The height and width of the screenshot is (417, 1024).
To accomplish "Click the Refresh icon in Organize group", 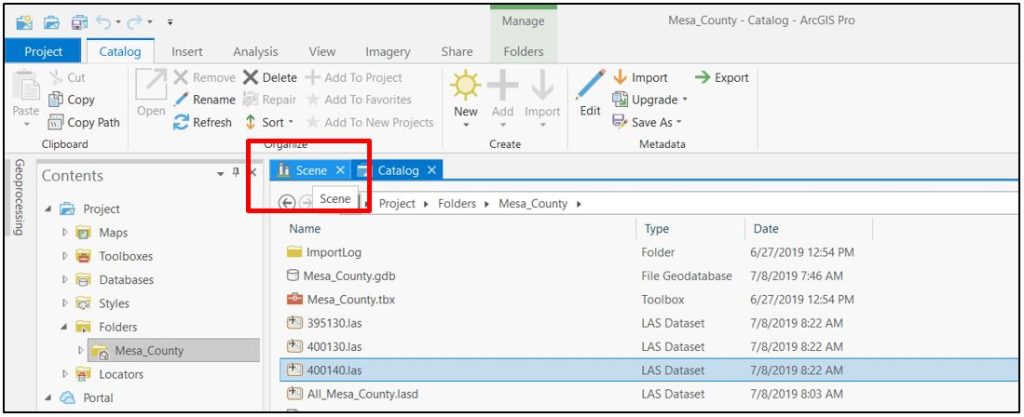I will tap(181, 122).
